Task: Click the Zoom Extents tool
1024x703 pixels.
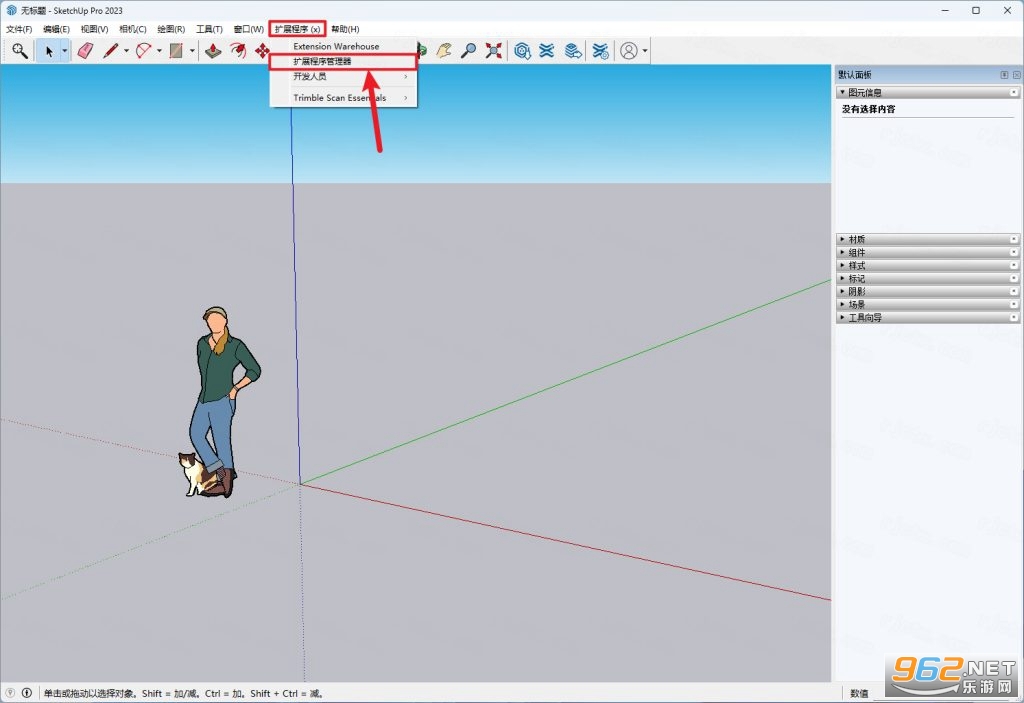Action: tap(494, 50)
